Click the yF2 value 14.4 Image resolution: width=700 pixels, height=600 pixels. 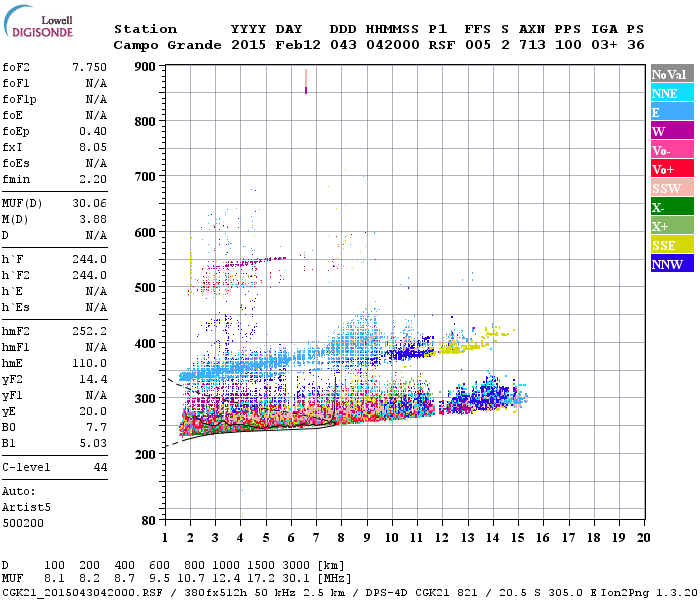(x=93, y=379)
